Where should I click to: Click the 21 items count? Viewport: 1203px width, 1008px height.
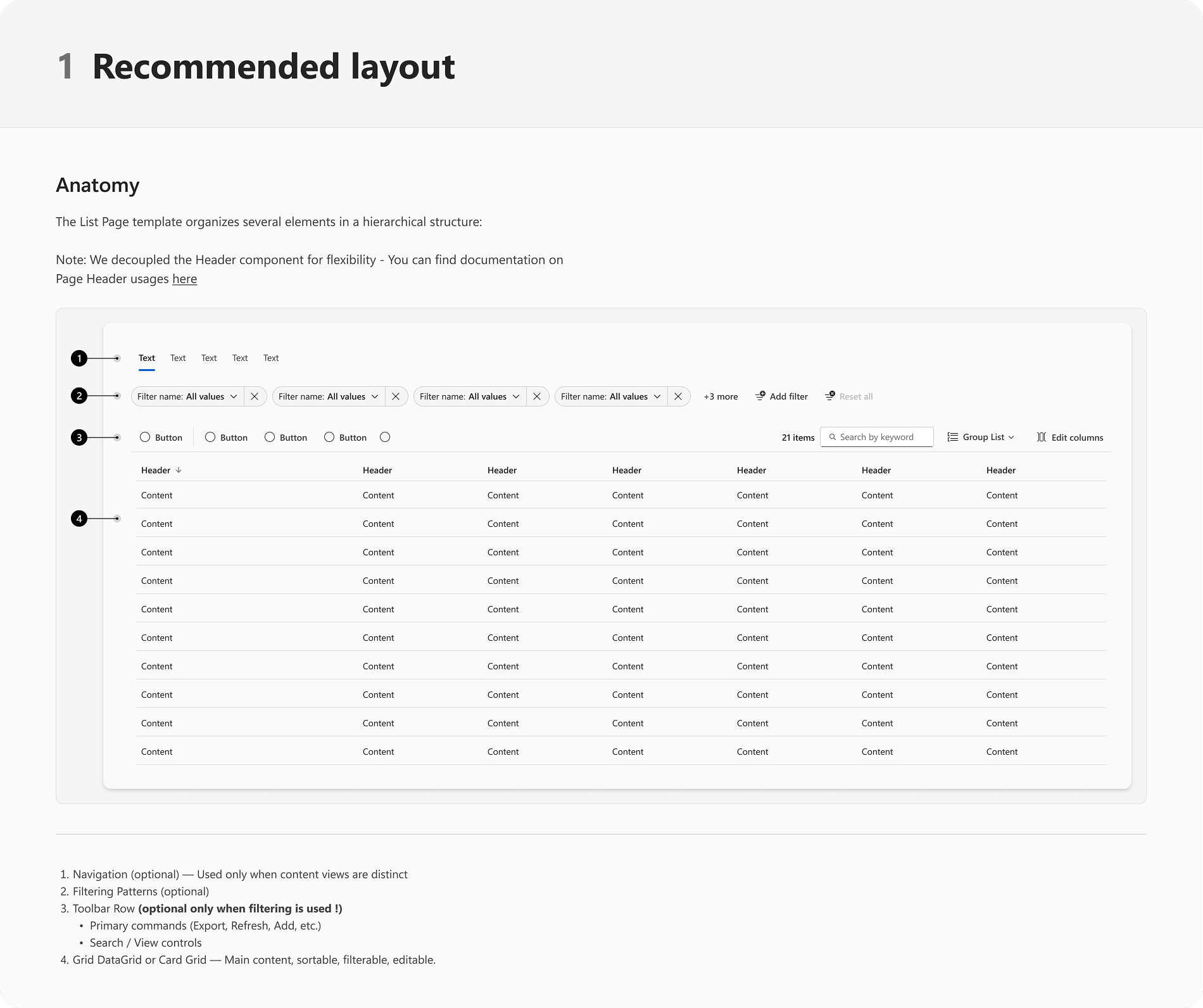(x=798, y=438)
